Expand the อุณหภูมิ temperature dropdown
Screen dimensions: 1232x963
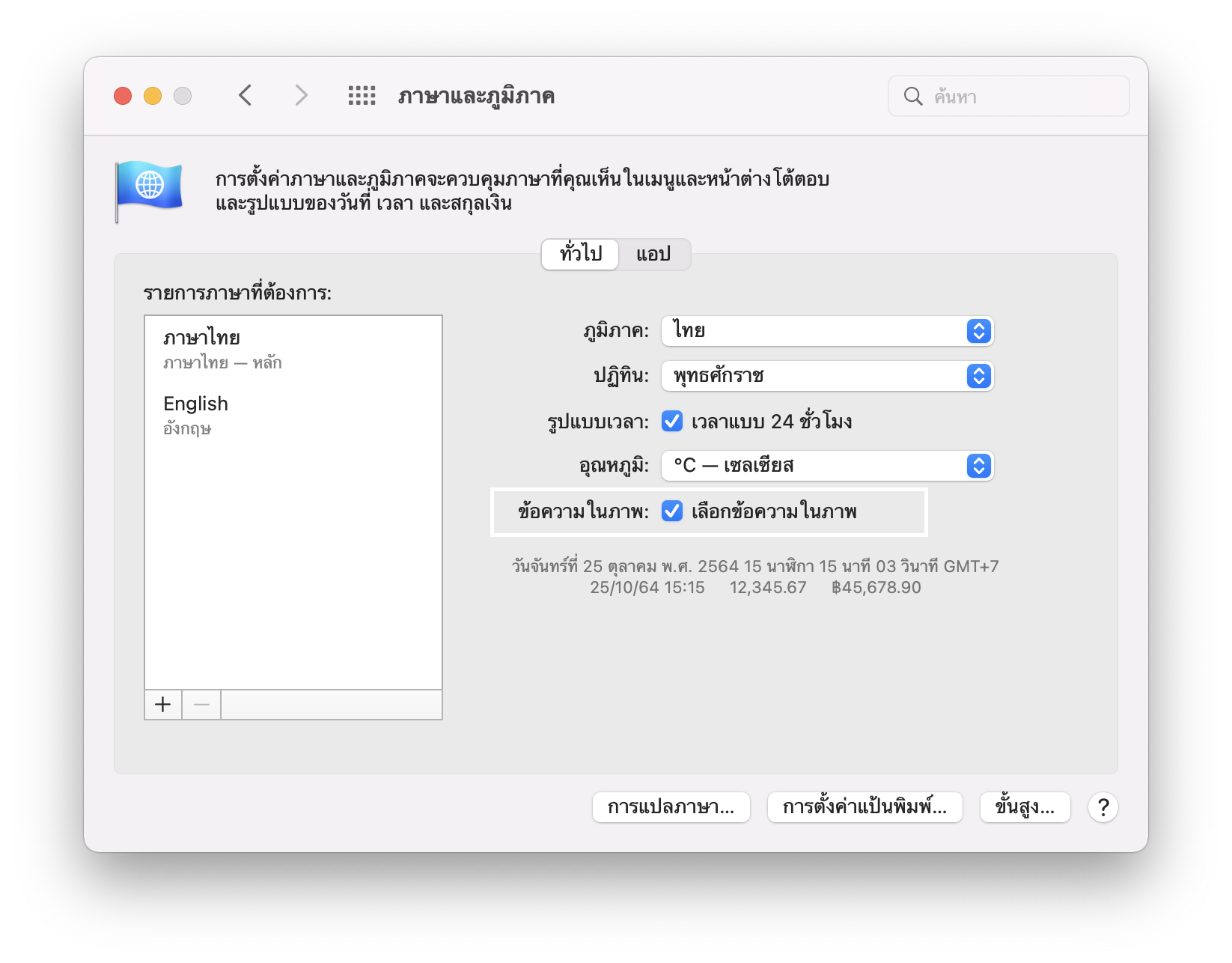point(827,466)
